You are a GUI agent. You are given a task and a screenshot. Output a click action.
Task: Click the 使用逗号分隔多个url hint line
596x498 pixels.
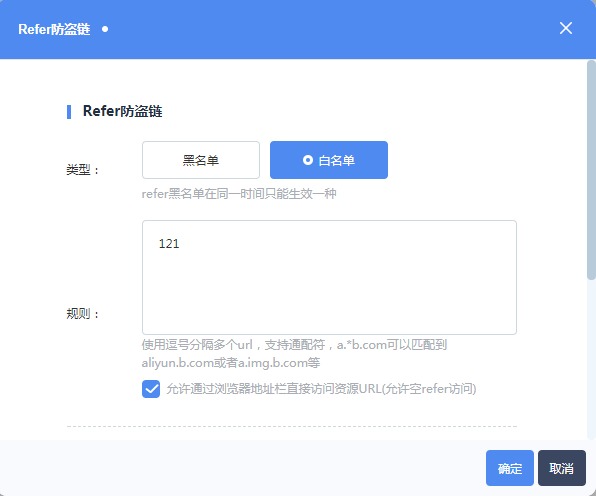click(294, 345)
